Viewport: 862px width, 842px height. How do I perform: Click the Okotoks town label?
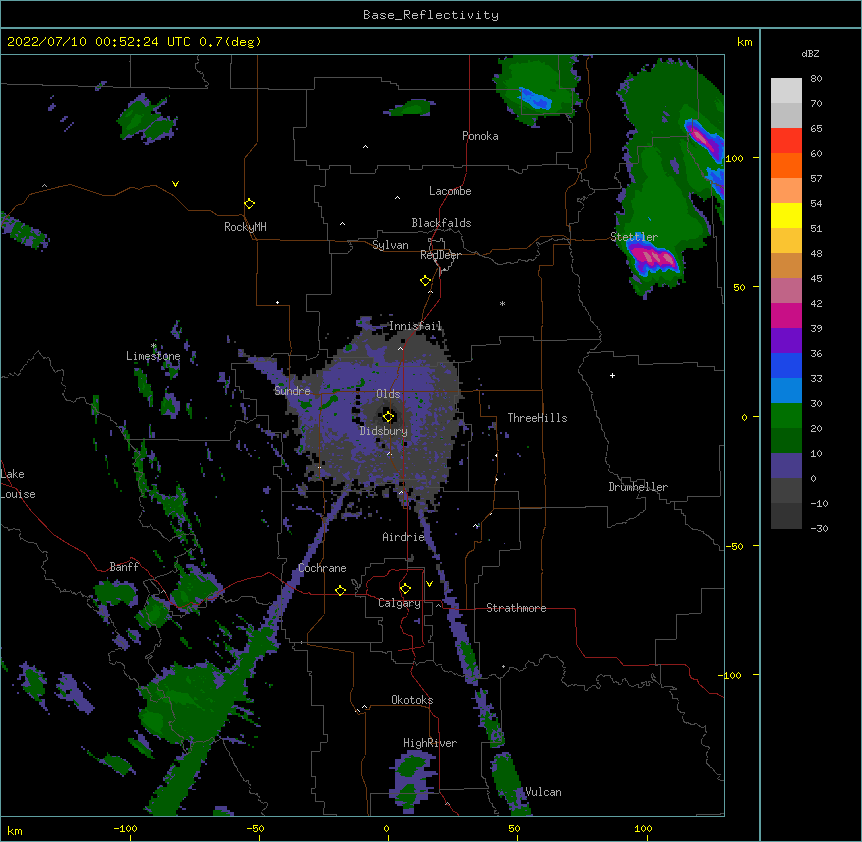coord(412,700)
